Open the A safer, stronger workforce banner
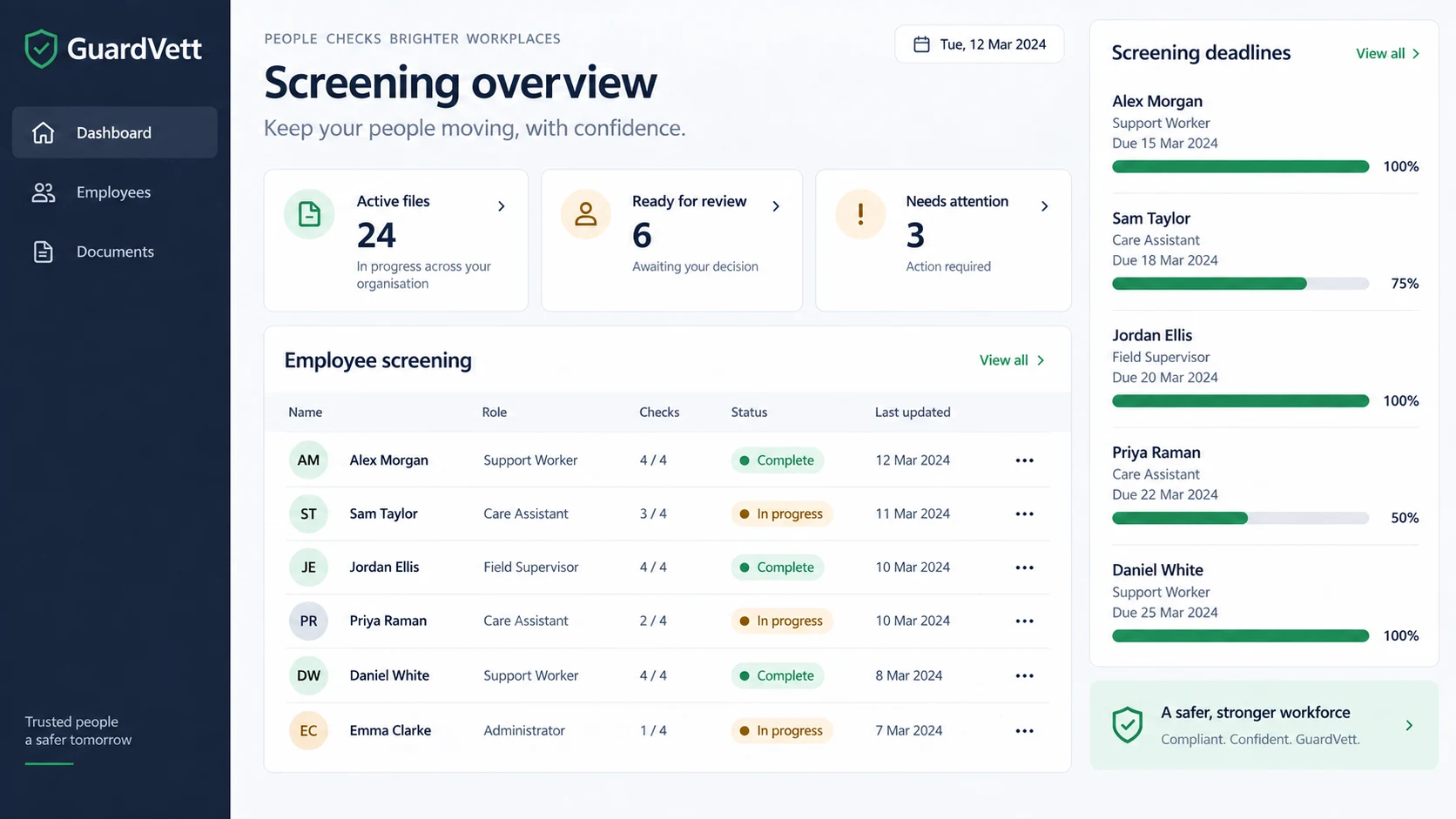 [1264, 725]
